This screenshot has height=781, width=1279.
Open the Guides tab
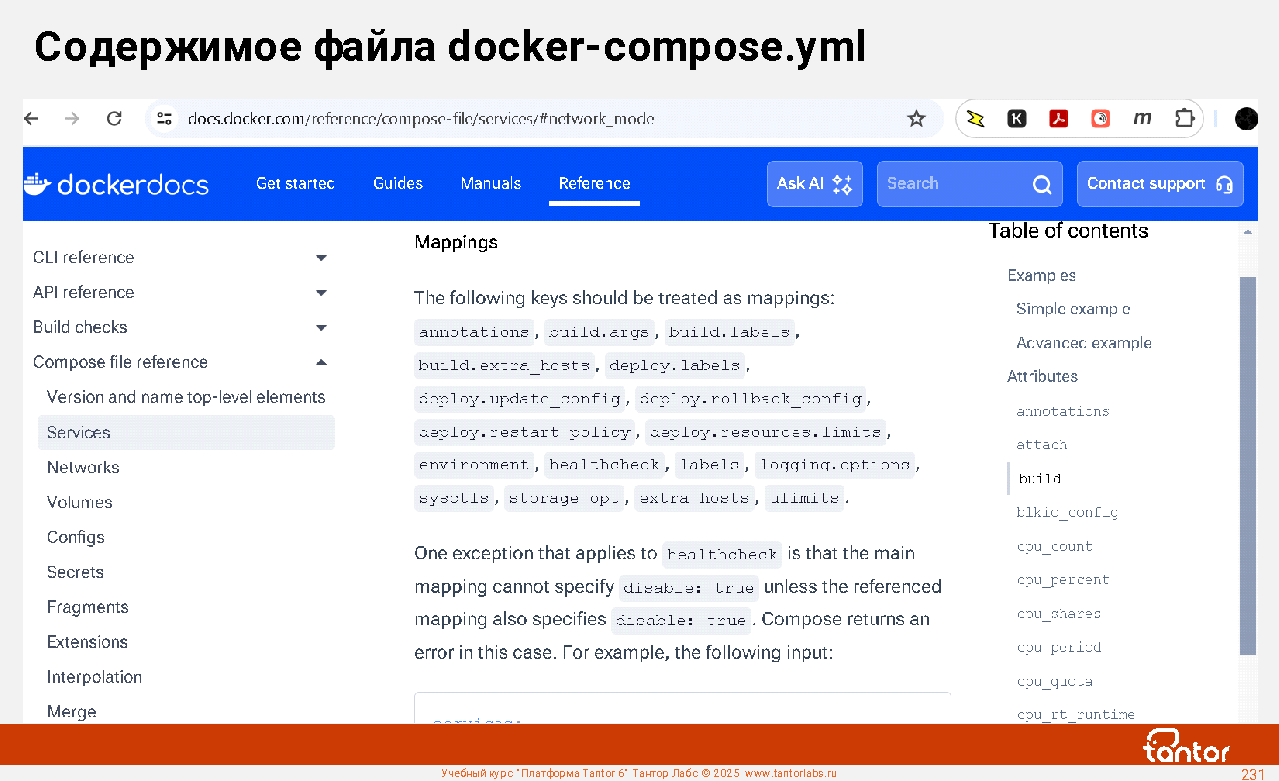click(398, 184)
